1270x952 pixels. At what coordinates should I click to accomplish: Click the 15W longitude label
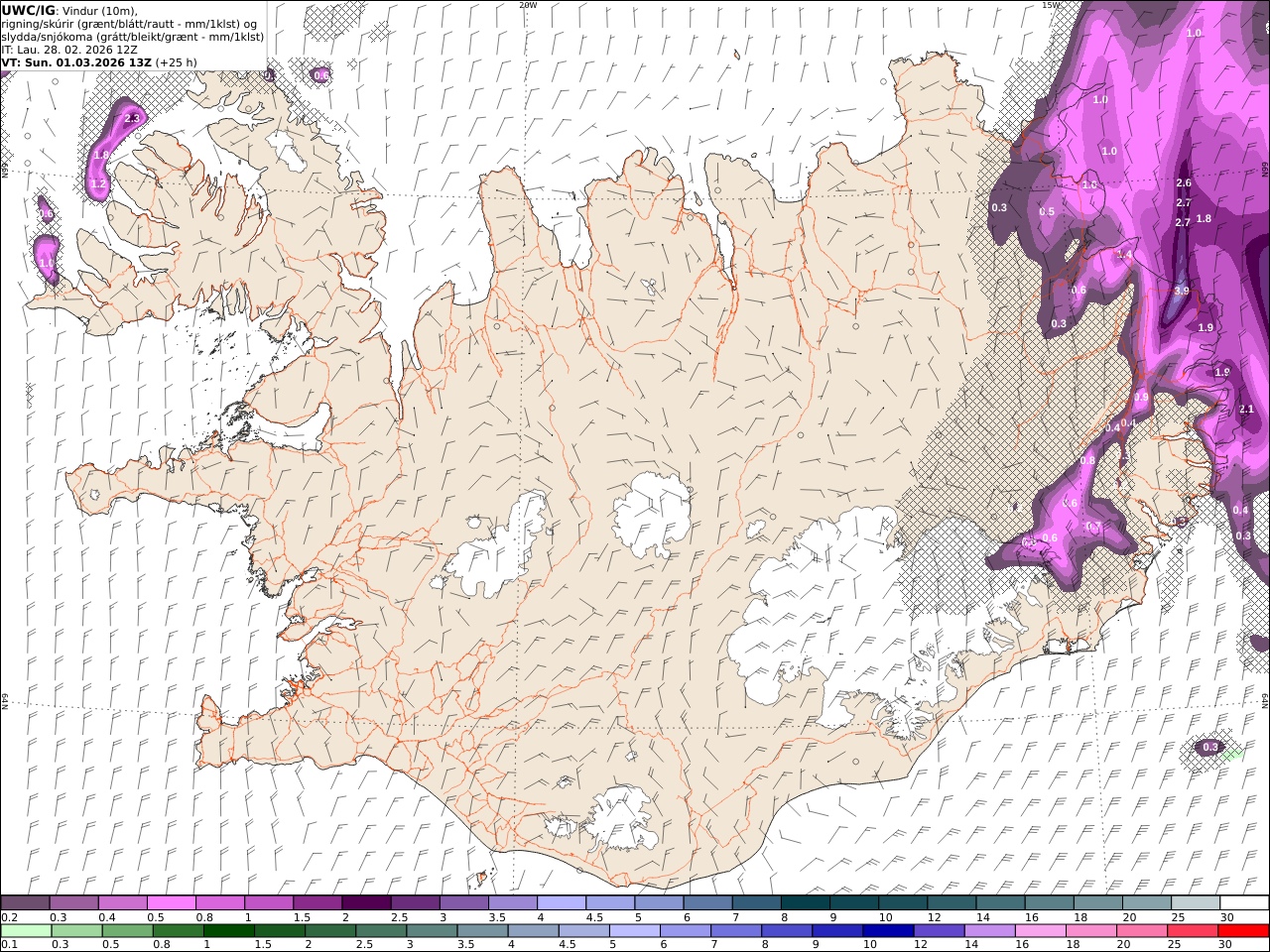click(x=1050, y=5)
